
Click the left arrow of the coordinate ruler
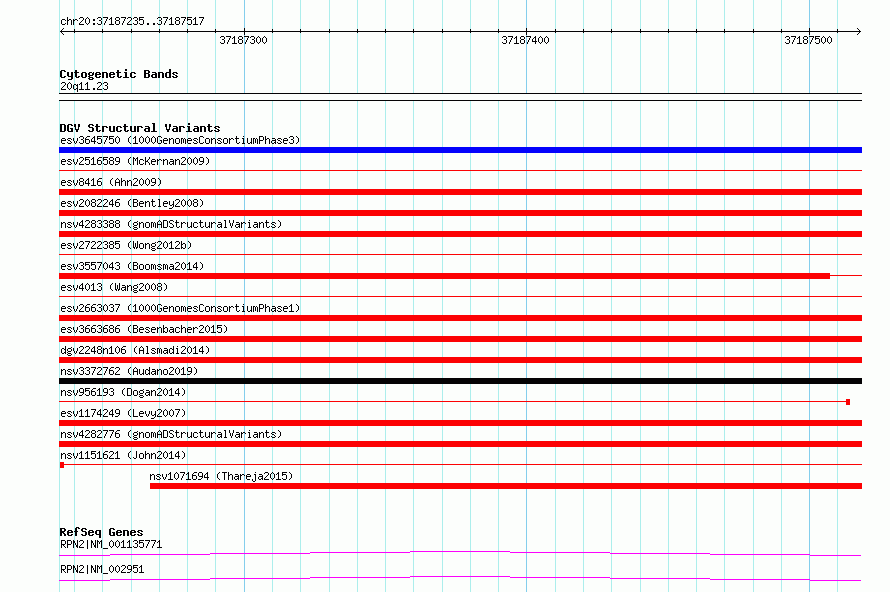tap(63, 31)
